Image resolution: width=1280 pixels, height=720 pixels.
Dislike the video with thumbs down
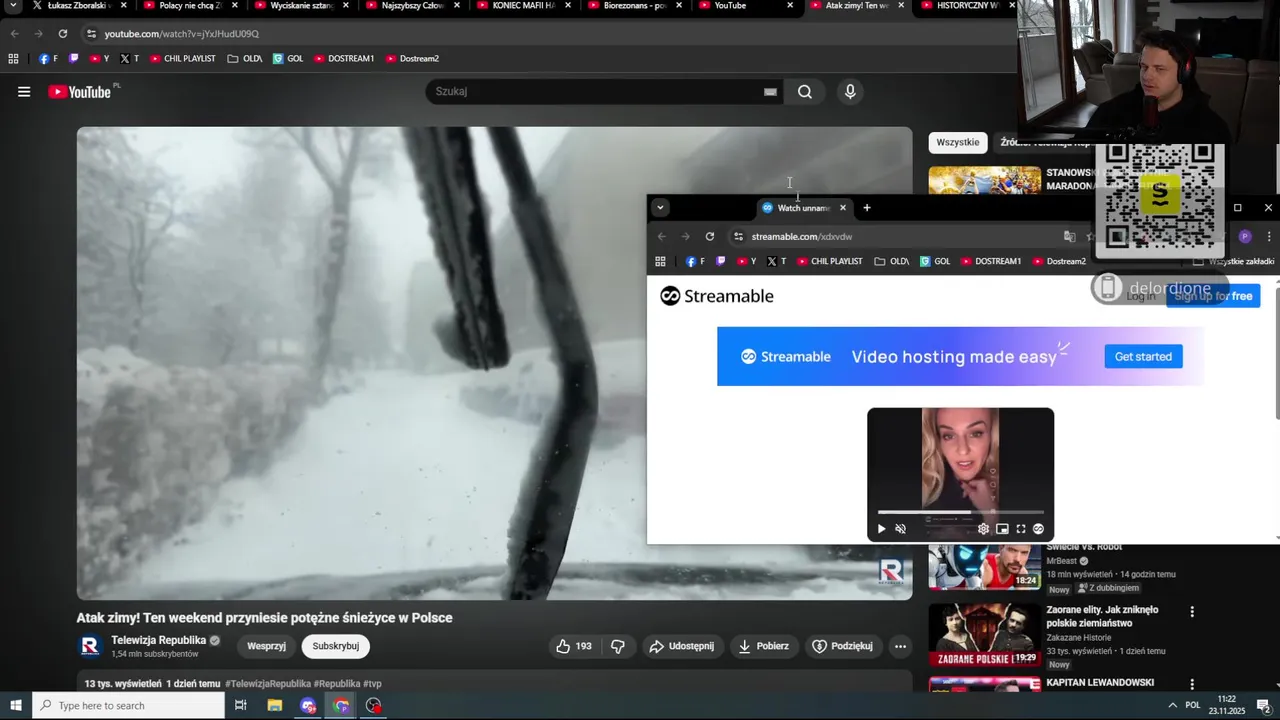[x=618, y=646]
